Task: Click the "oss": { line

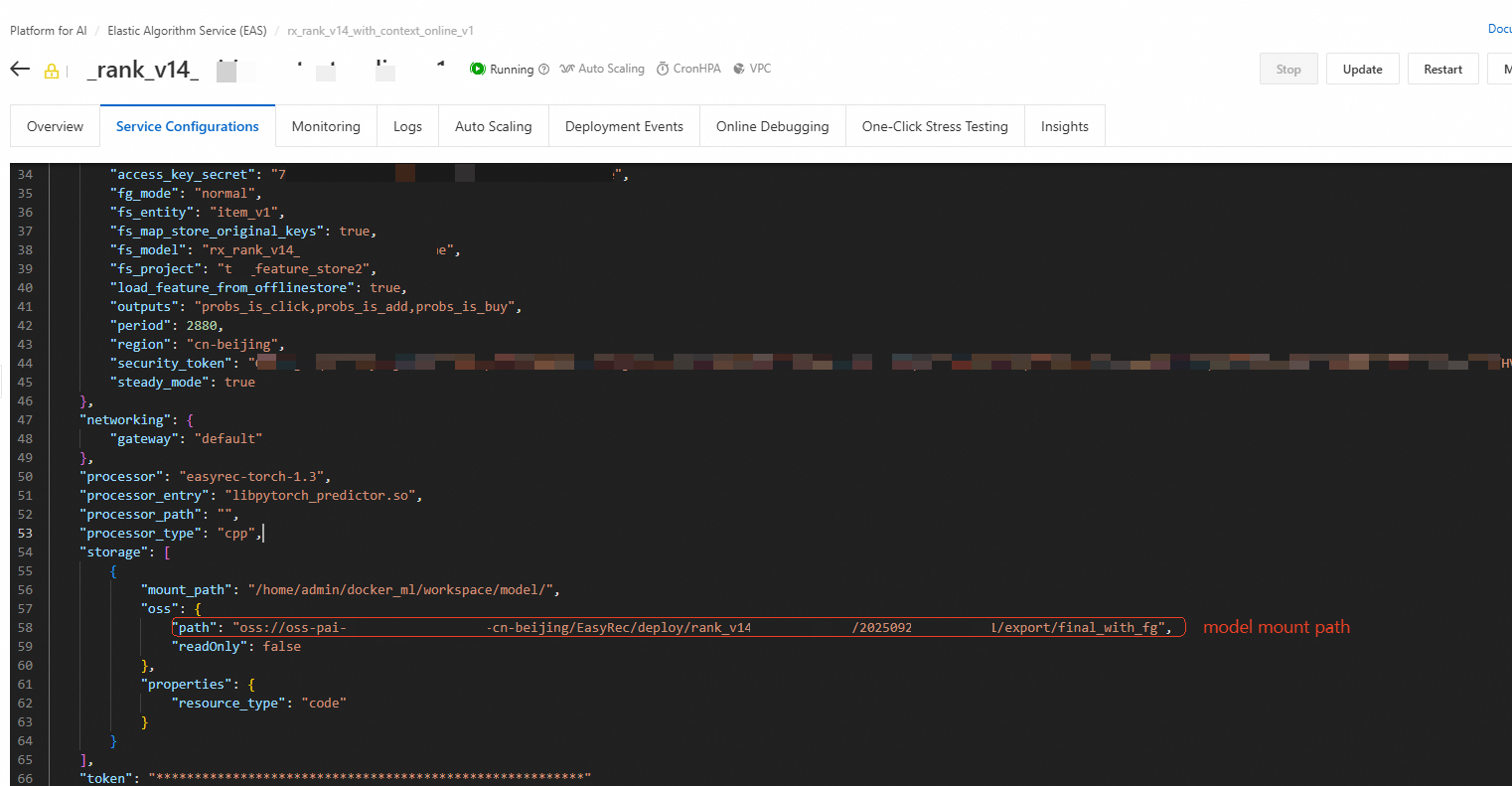Action: tap(172, 609)
